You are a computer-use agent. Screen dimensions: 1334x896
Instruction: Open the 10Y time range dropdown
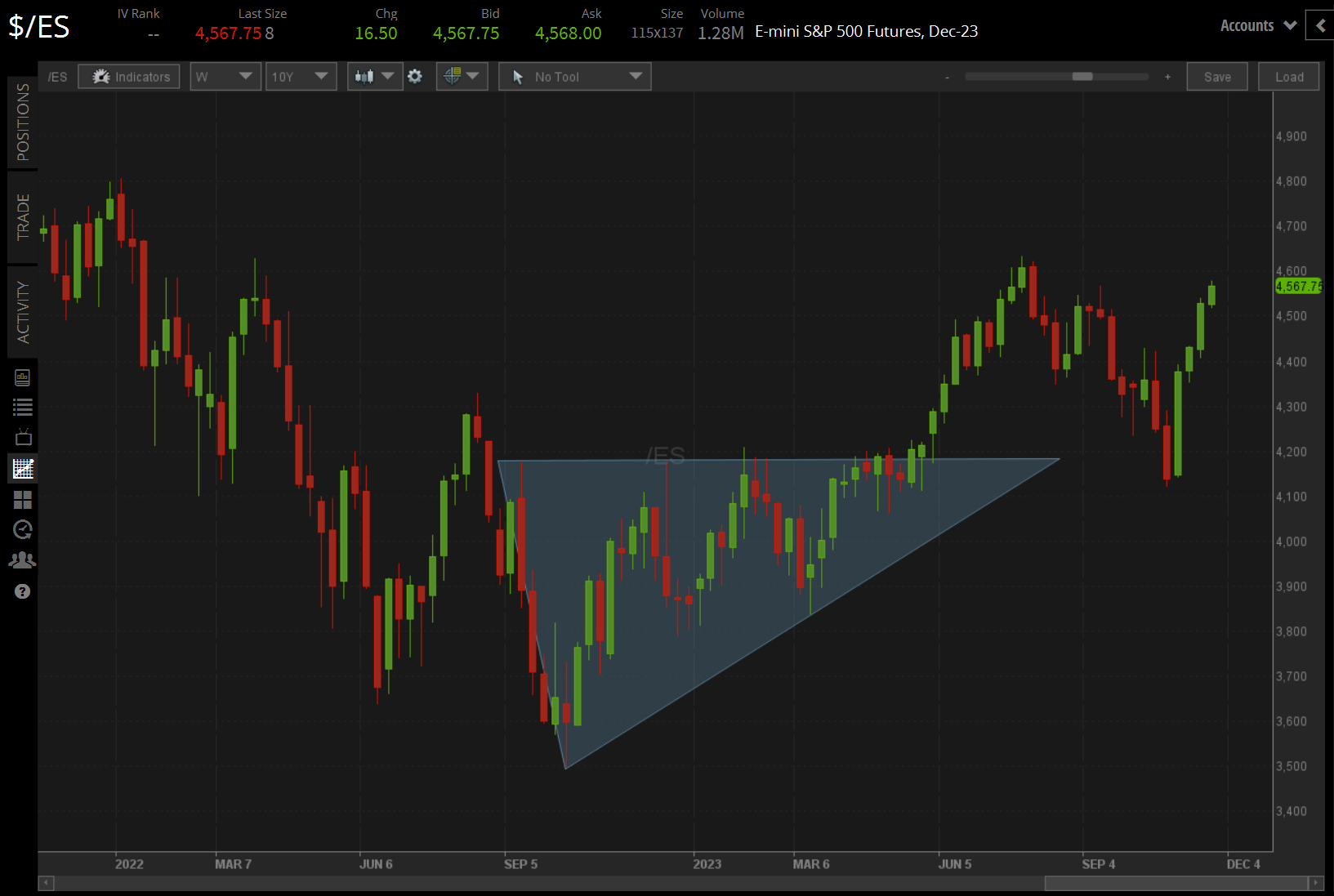[x=301, y=76]
